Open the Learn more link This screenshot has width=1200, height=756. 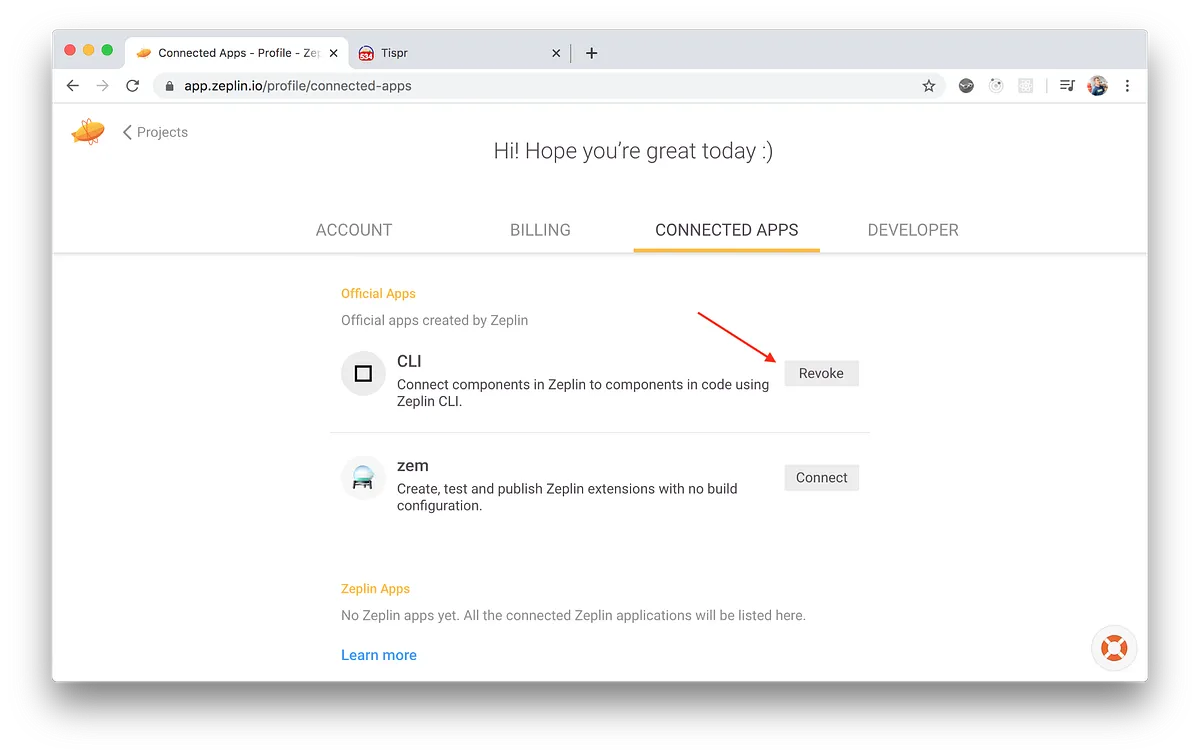379,655
